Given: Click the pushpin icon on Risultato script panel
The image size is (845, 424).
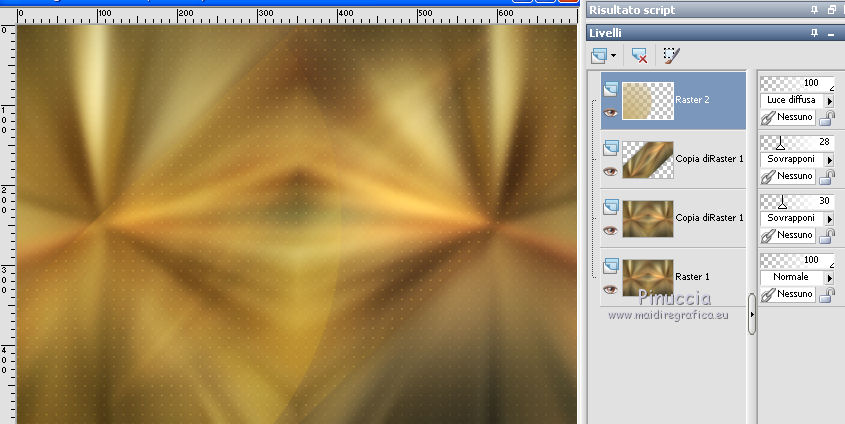Looking at the screenshot, I should pyautogui.click(x=814, y=10).
